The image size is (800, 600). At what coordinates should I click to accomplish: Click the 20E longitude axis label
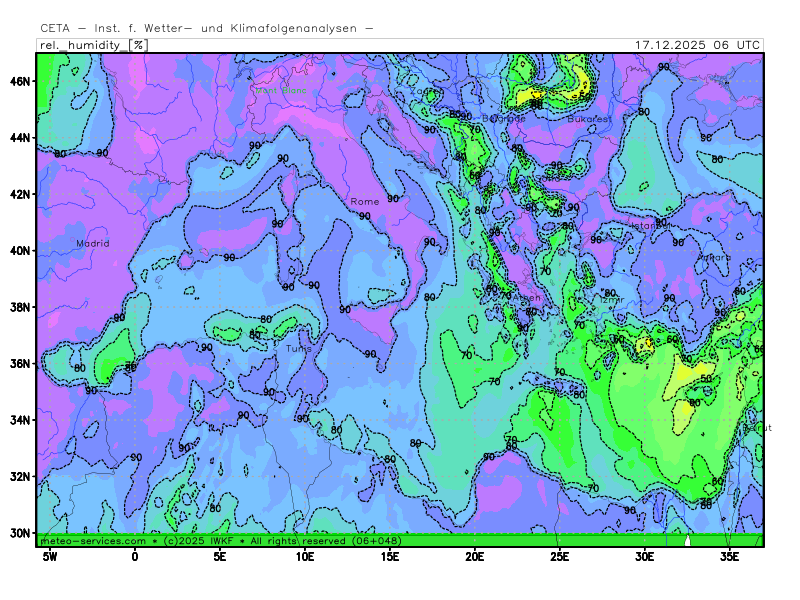(x=474, y=556)
